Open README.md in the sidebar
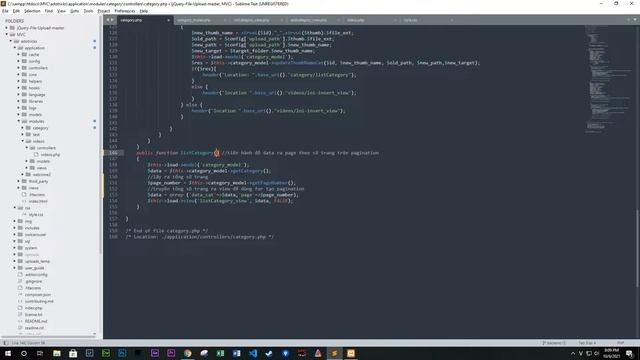 coord(36,321)
